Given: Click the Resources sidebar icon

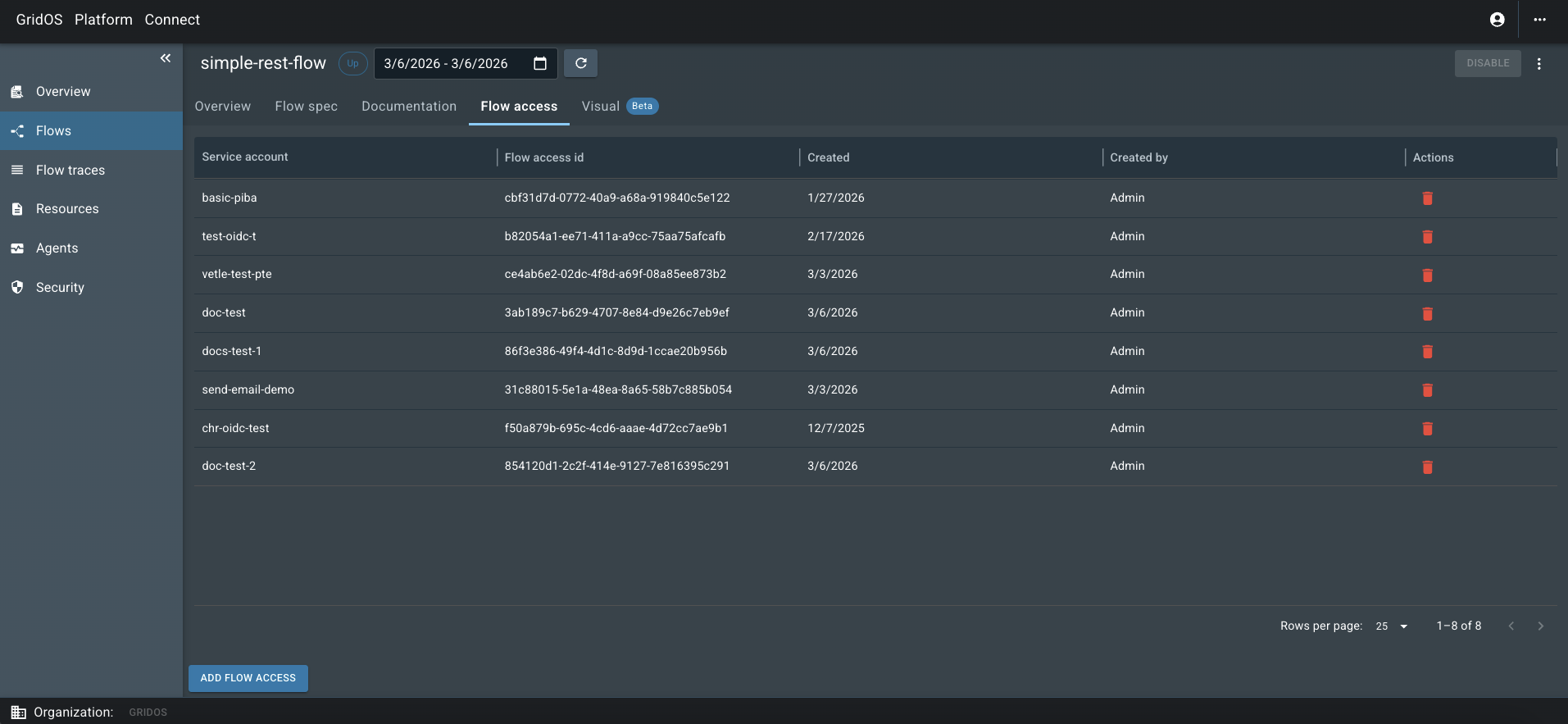Looking at the screenshot, I should tap(17, 209).
